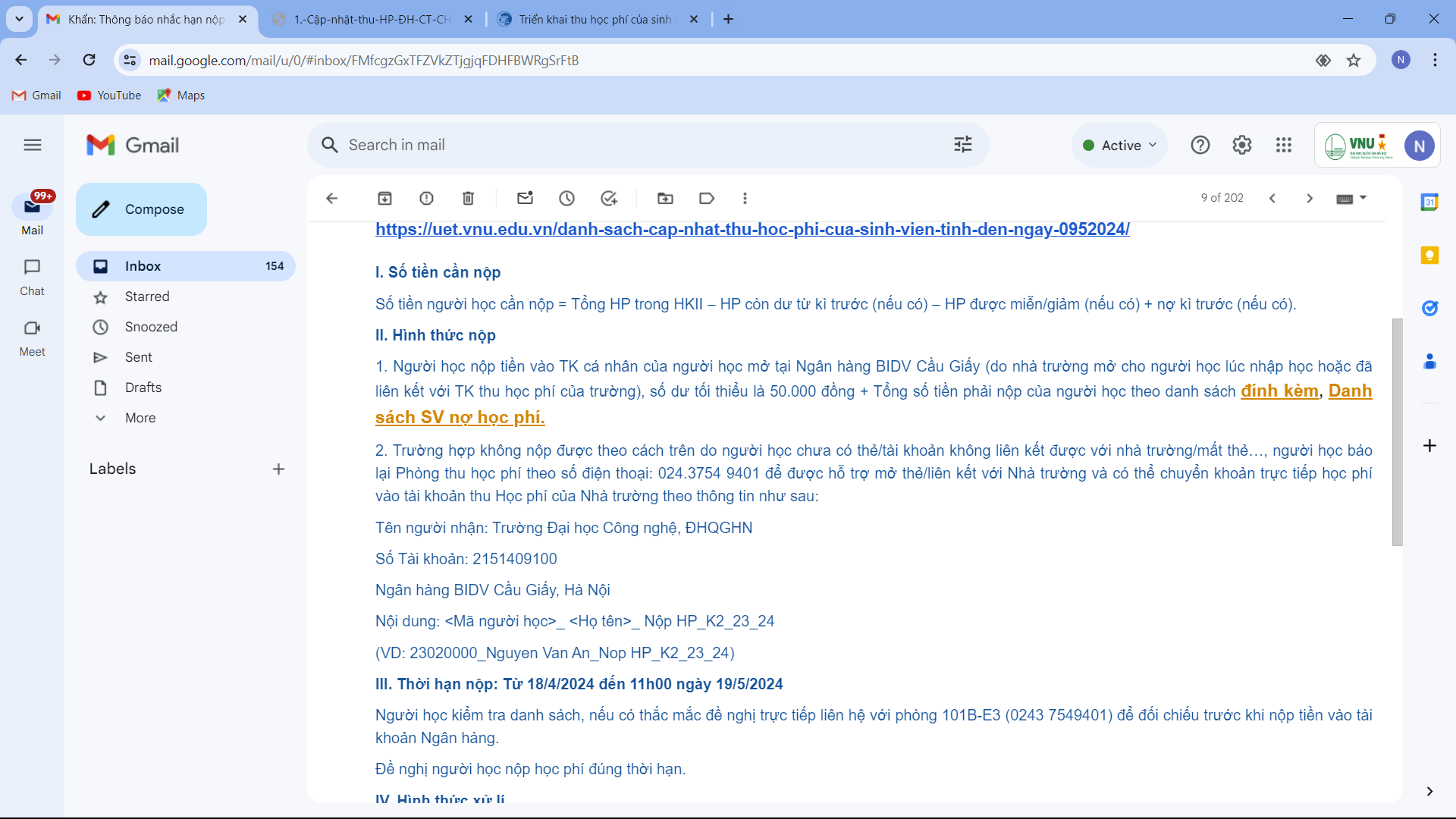Open the main menu hamburger icon
This screenshot has height=819, width=1456.
tap(32, 145)
